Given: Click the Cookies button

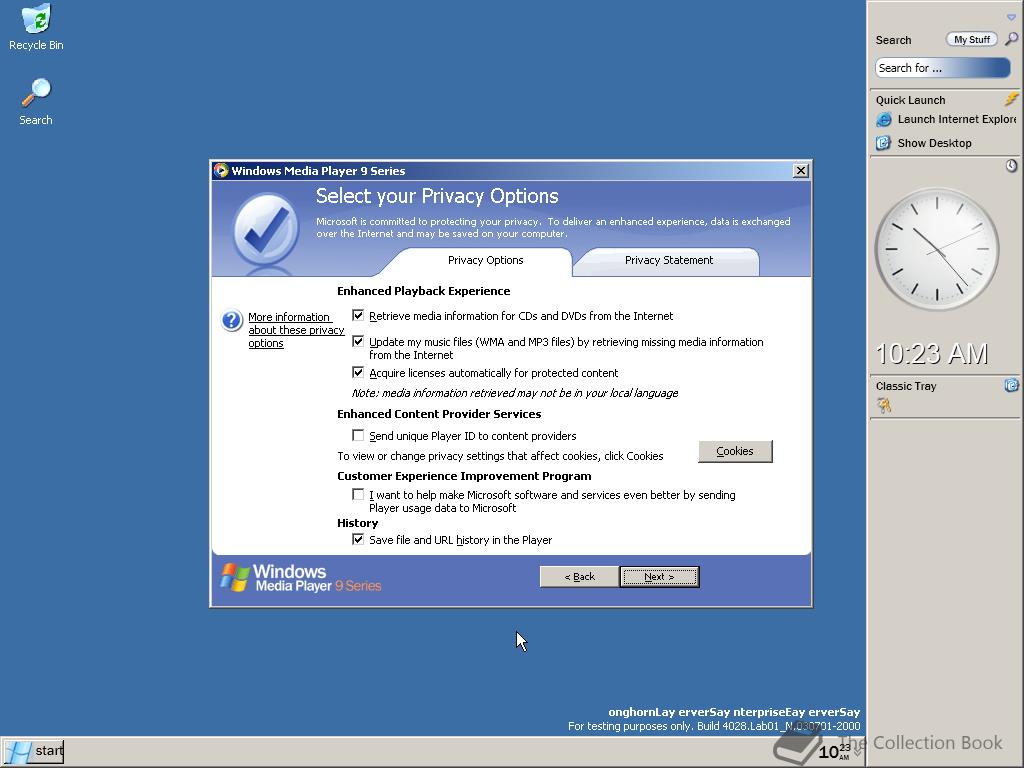Looking at the screenshot, I should (x=735, y=451).
